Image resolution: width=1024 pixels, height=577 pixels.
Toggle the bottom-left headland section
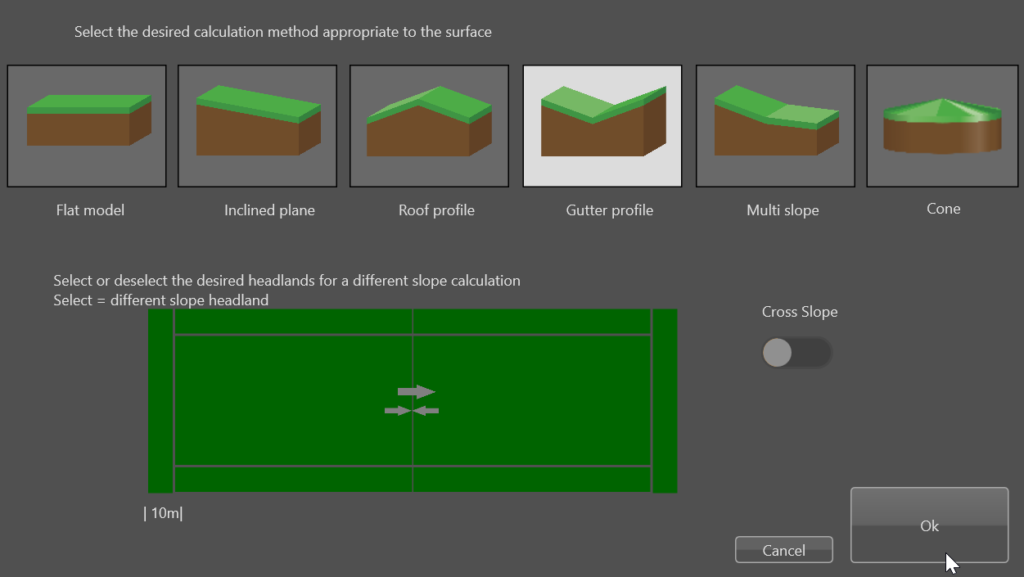(x=293, y=479)
